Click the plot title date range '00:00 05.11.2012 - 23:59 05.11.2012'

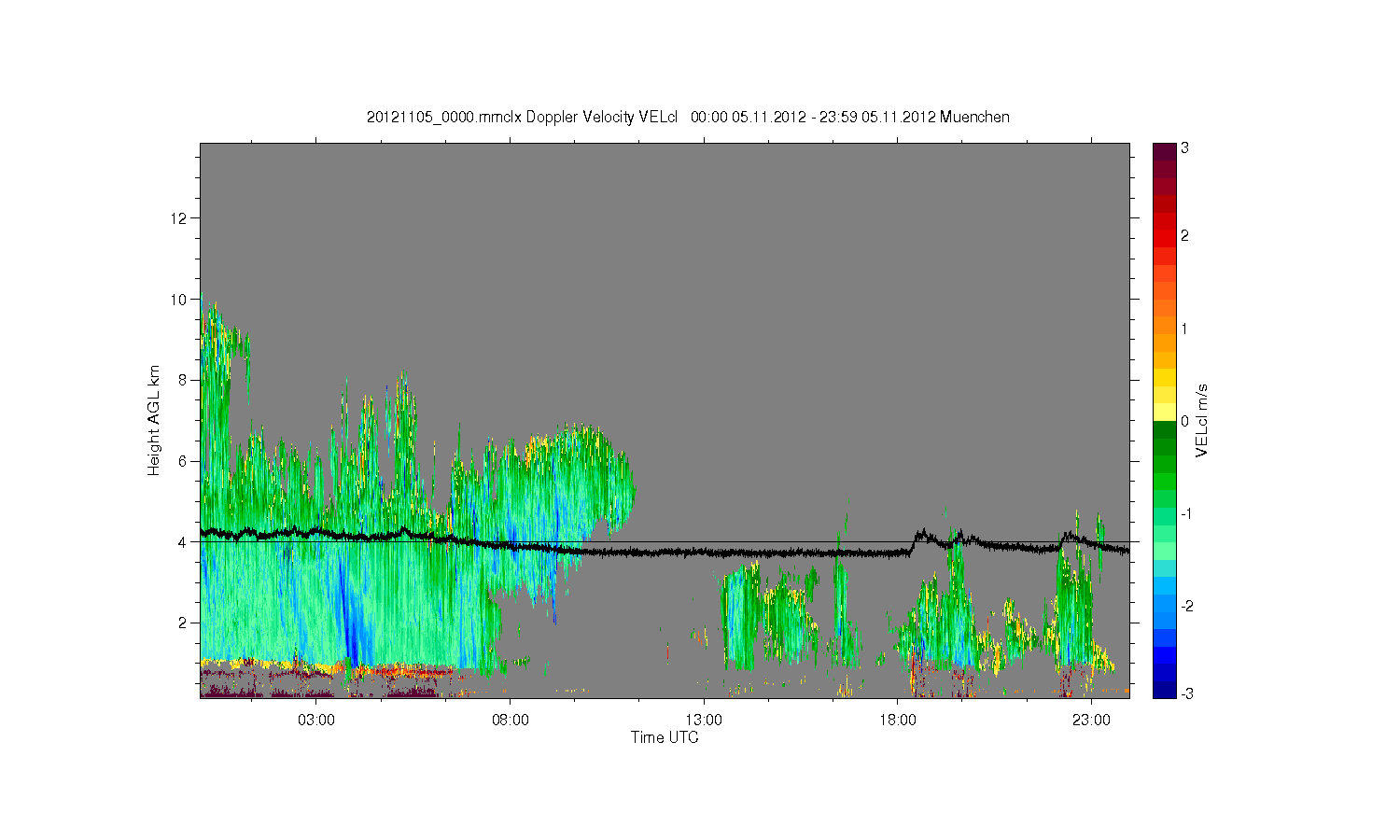pyautogui.click(x=813, y=118)
